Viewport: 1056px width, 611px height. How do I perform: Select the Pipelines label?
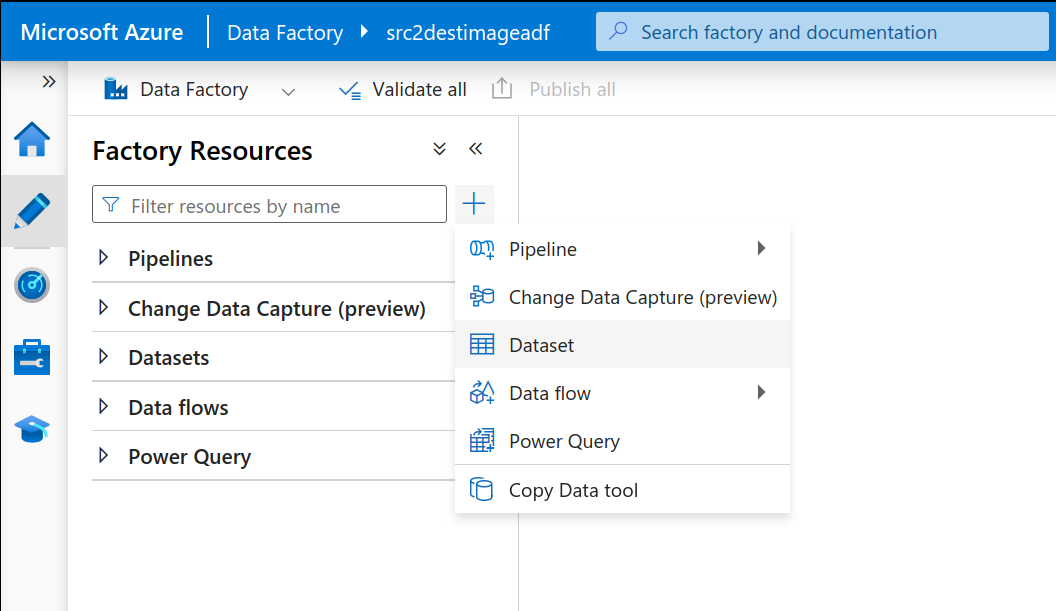(x=170, y=259)
